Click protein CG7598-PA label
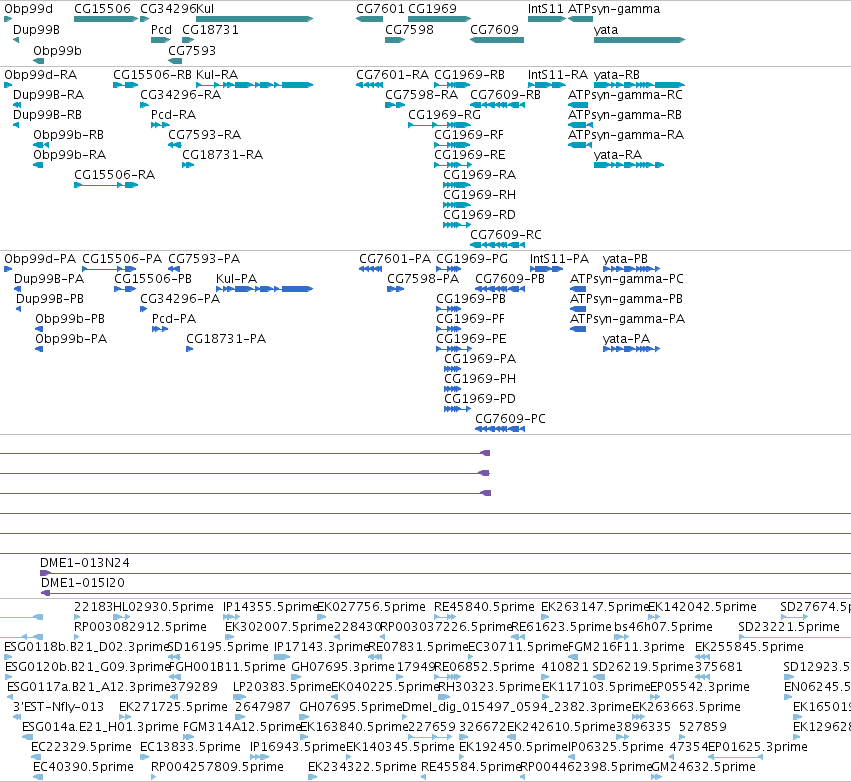Viewport: 851px width, 782px height. (x=423, y=278)
